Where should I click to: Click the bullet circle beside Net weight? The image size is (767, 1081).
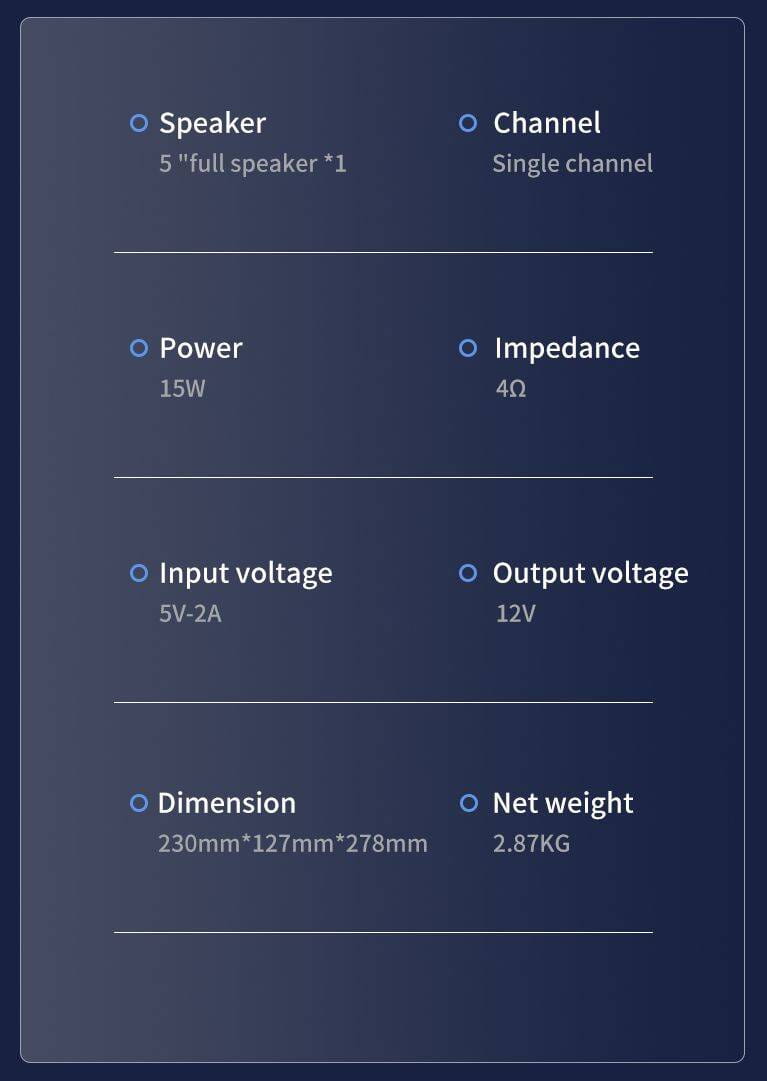(x=468, y=803)
